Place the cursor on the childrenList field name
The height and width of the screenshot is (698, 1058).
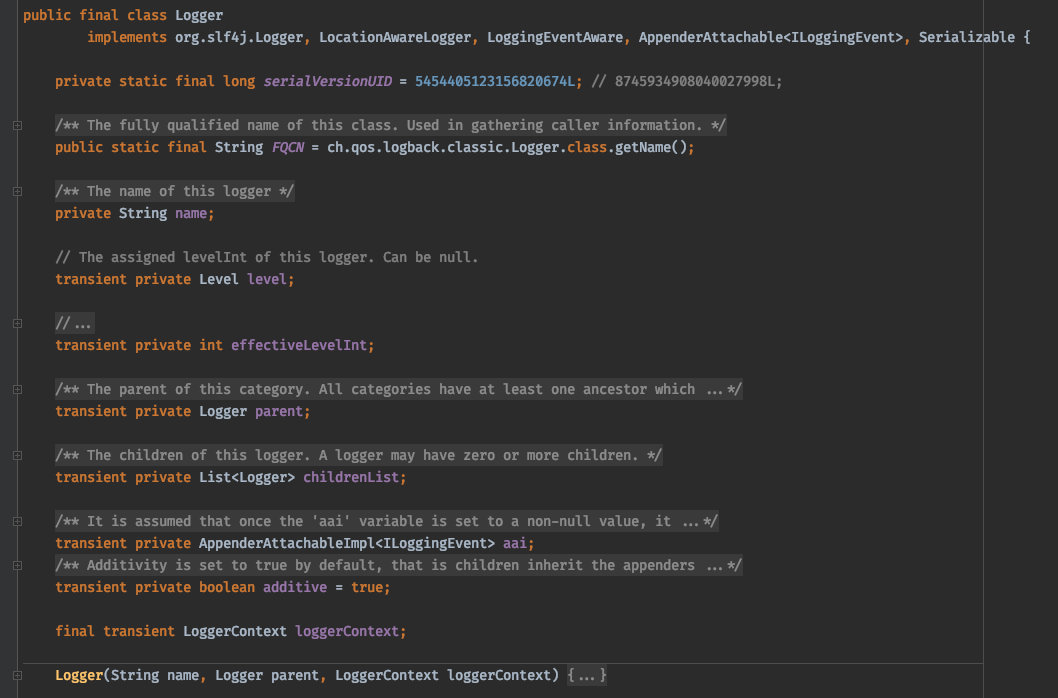tap(352, 477)
